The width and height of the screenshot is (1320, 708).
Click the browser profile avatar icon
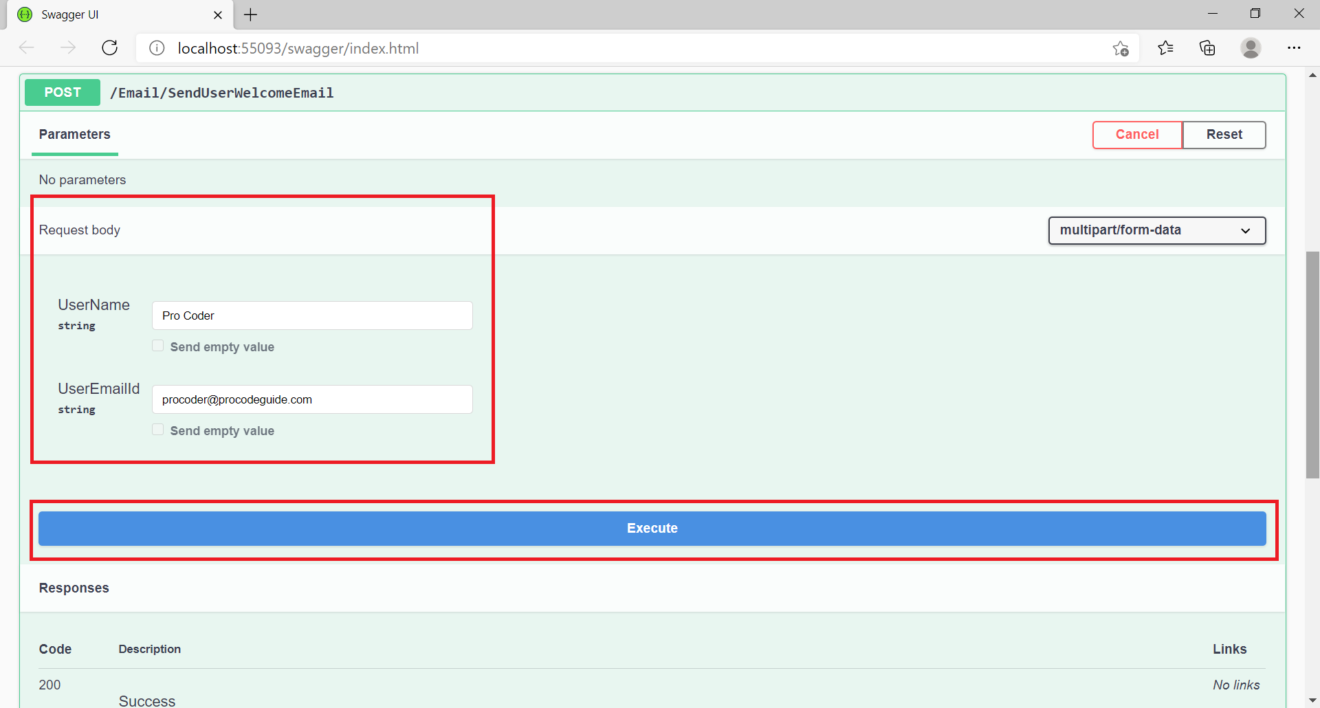tap(1250, 47)
